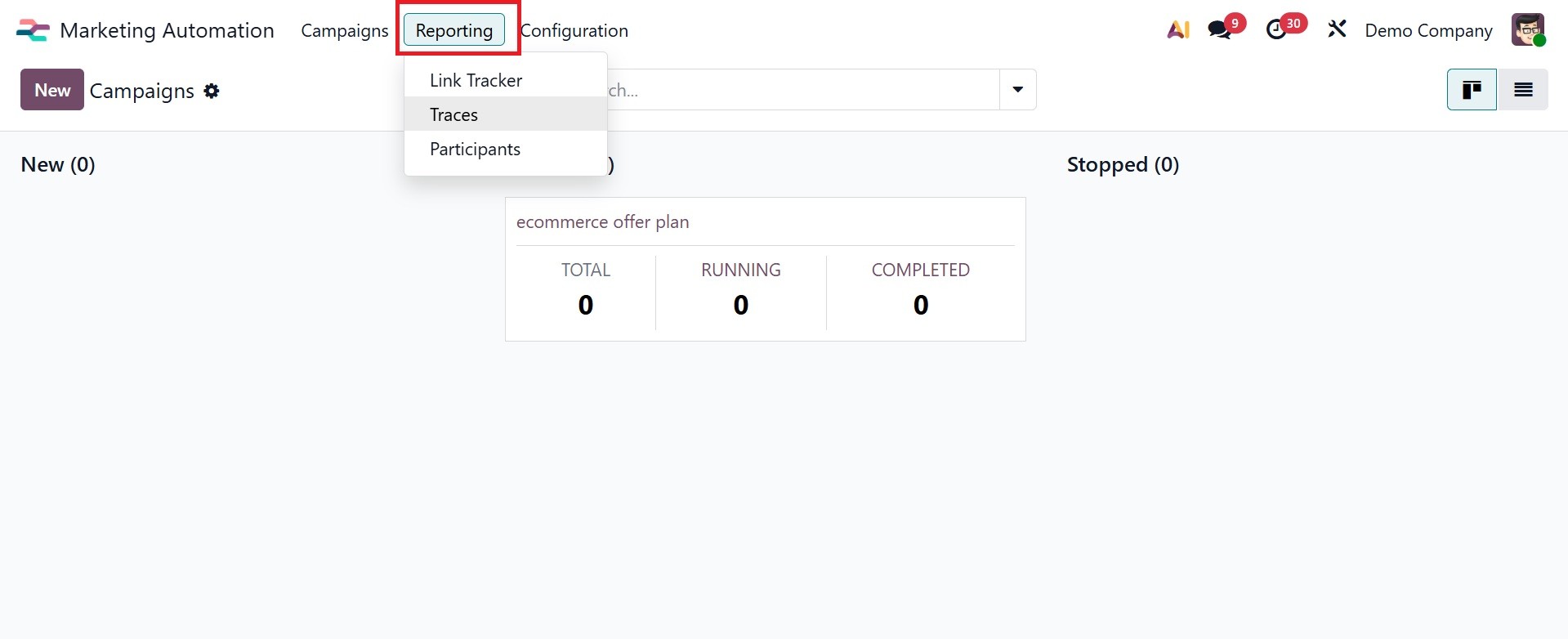Select Participants in the Reporting menu
This screenshot has width=1568, height=639.
click(x=475, y=149)
